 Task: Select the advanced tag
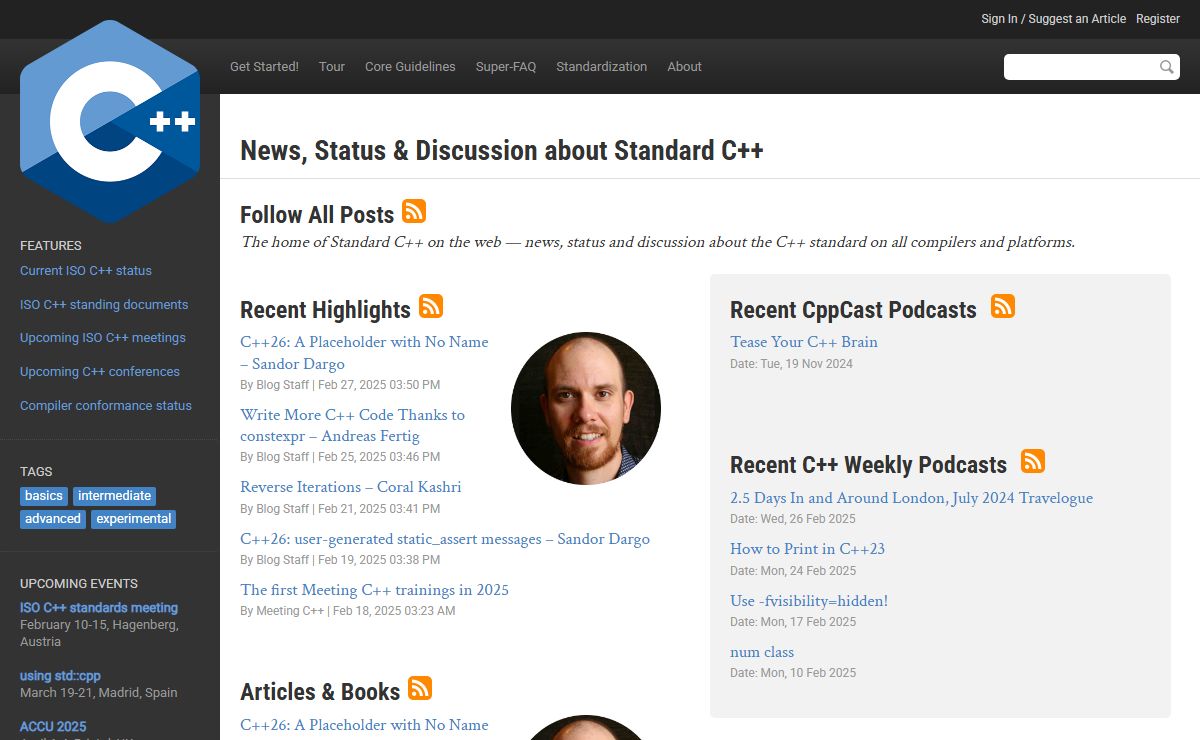(x=53, y=519)
